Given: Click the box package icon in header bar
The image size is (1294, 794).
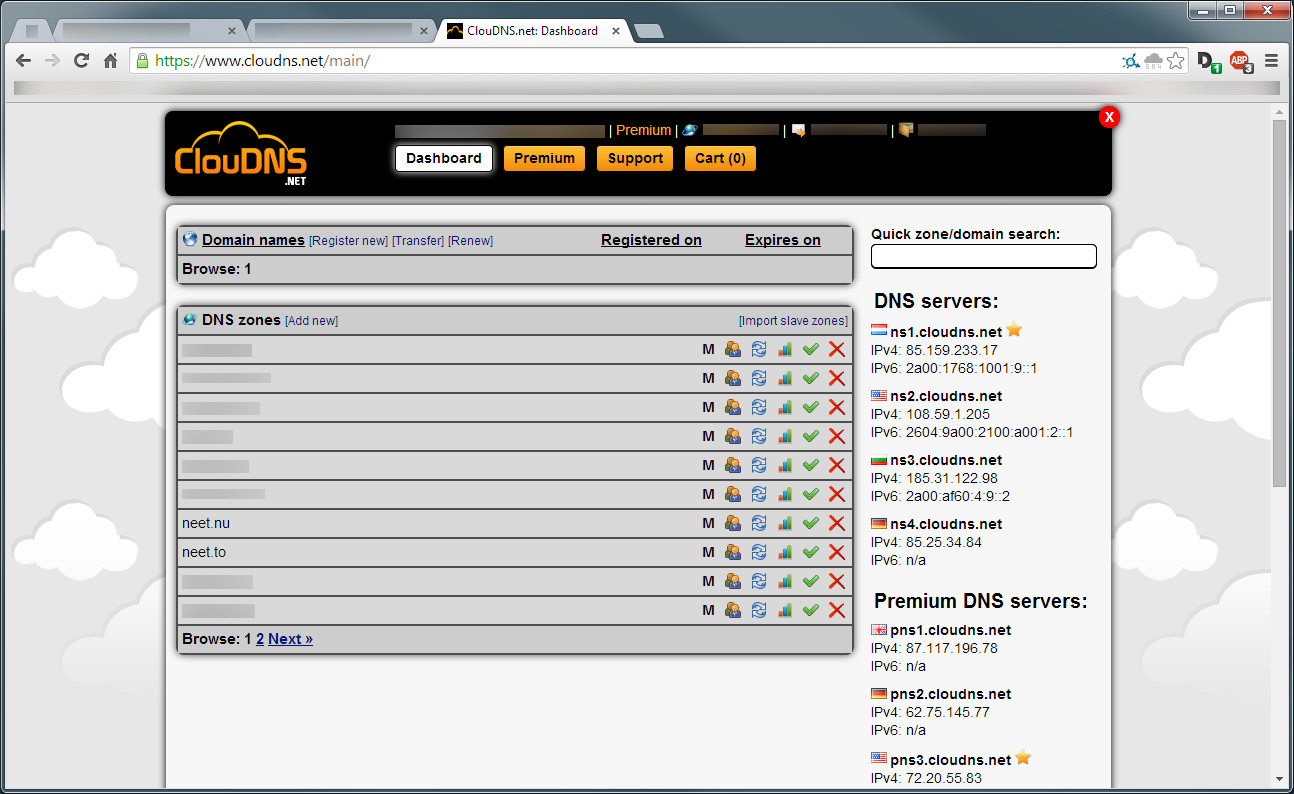Looking at the screenshot, I should pyautogui.click(x=906, y=130).
